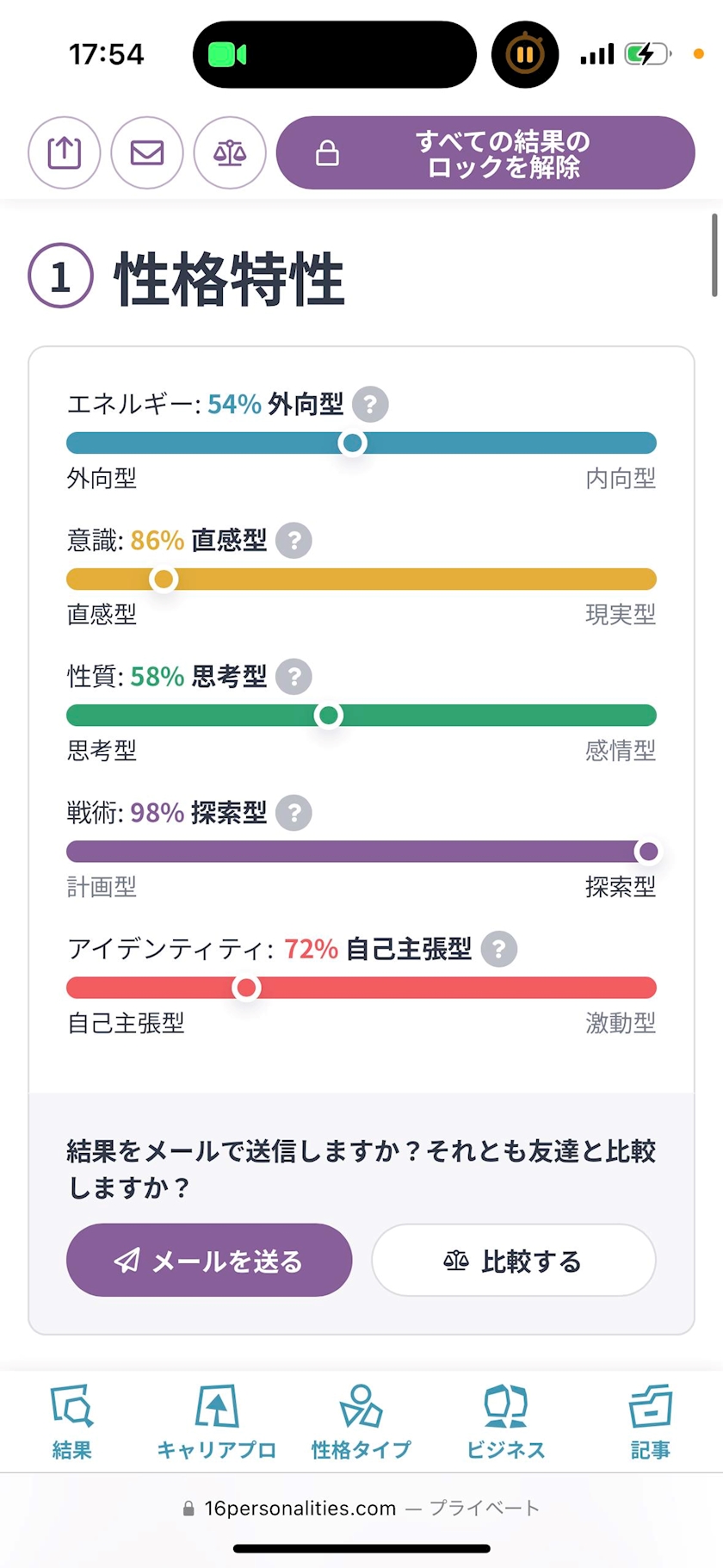Open help icon beside 意識 直感型
This screenshot has width=723, height=1568.
click(294, 541)
